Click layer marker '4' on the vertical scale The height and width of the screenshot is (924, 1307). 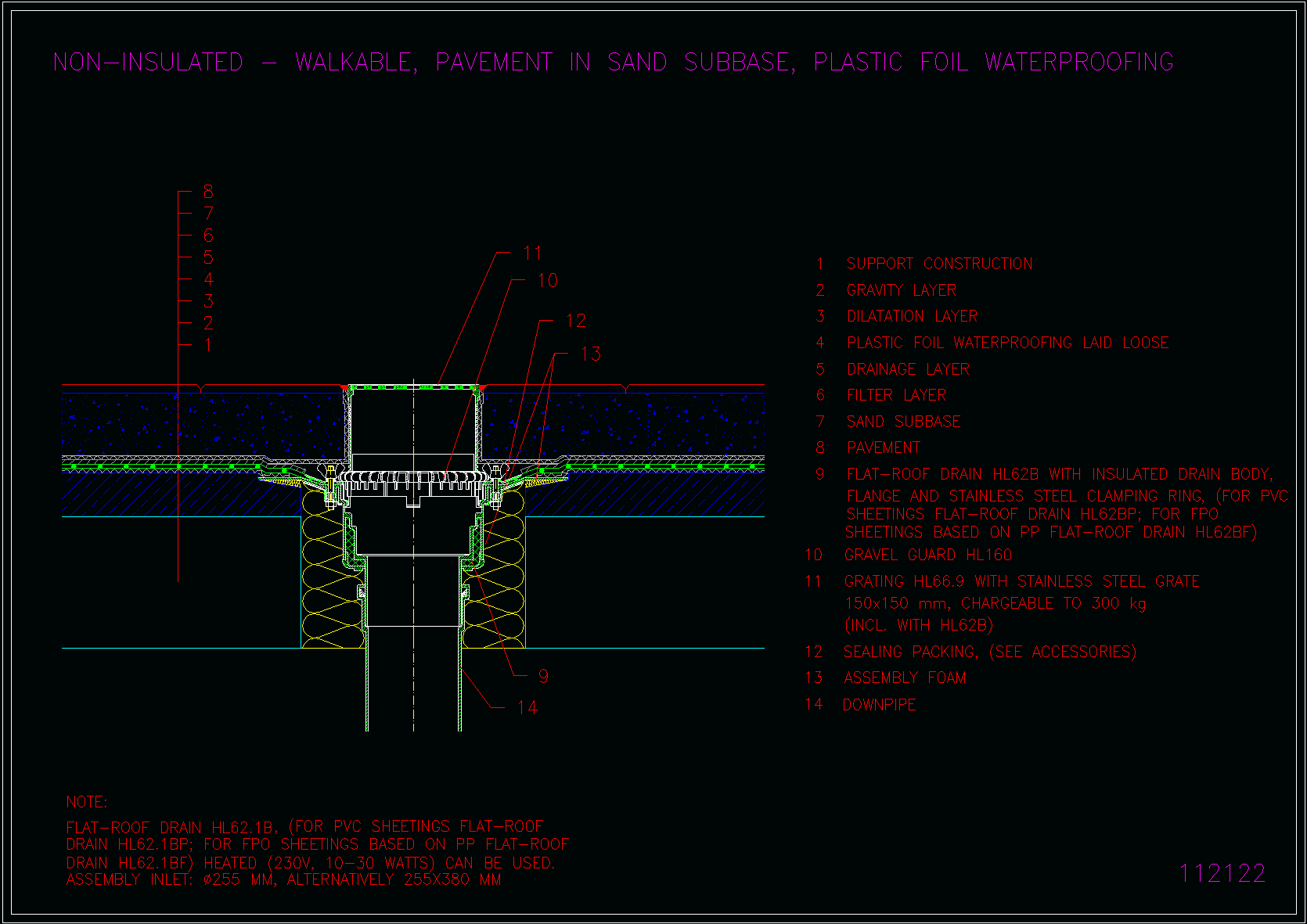tap(208, 279)
